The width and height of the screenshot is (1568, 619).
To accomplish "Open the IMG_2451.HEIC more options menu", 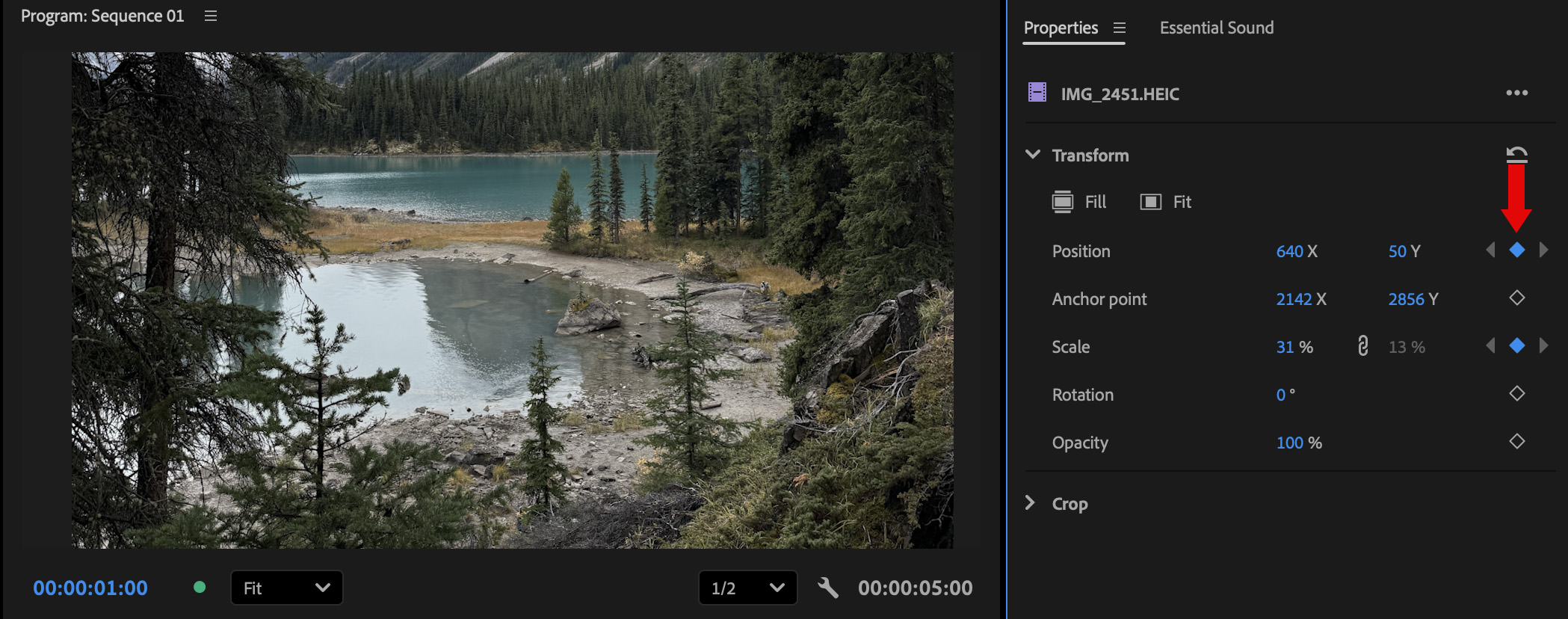I will (1516, 93).
